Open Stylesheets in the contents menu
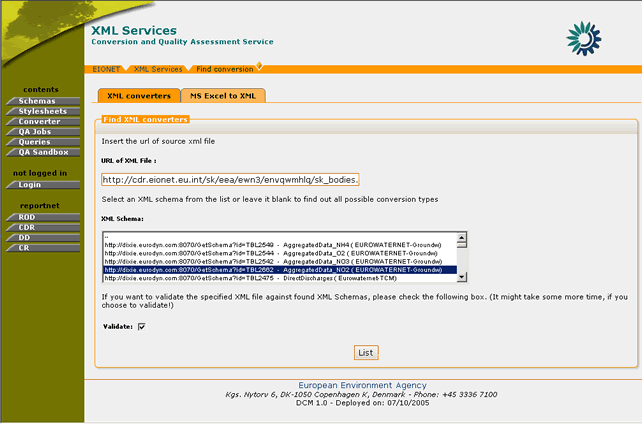The image size is (642, 424). pos(43,111)
